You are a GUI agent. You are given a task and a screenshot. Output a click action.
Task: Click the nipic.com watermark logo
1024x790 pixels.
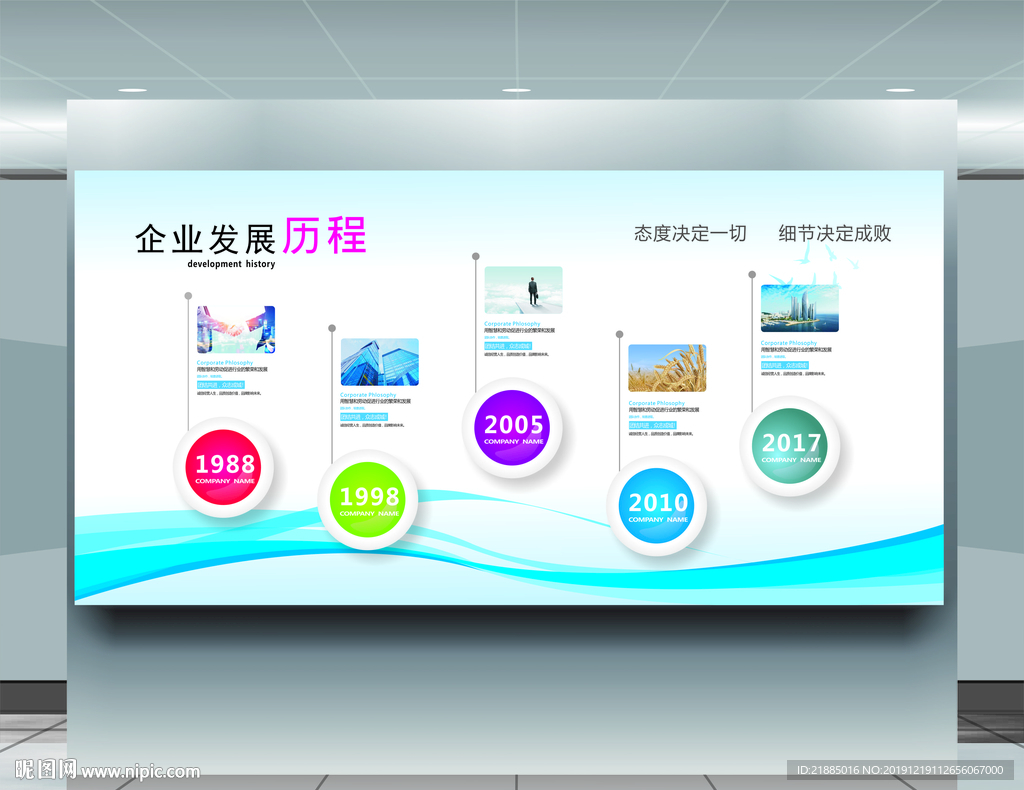[x=107, y=770]
